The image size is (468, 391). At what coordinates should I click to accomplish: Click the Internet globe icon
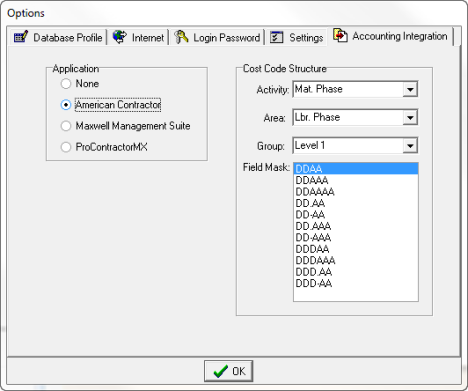pos(119,37)
